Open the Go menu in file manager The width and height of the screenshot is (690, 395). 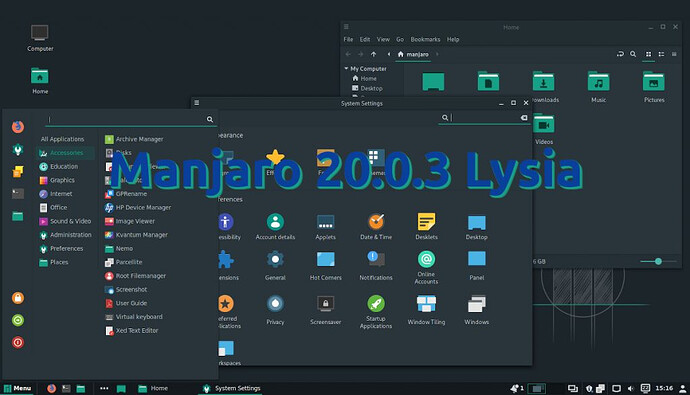pos(400,39)
